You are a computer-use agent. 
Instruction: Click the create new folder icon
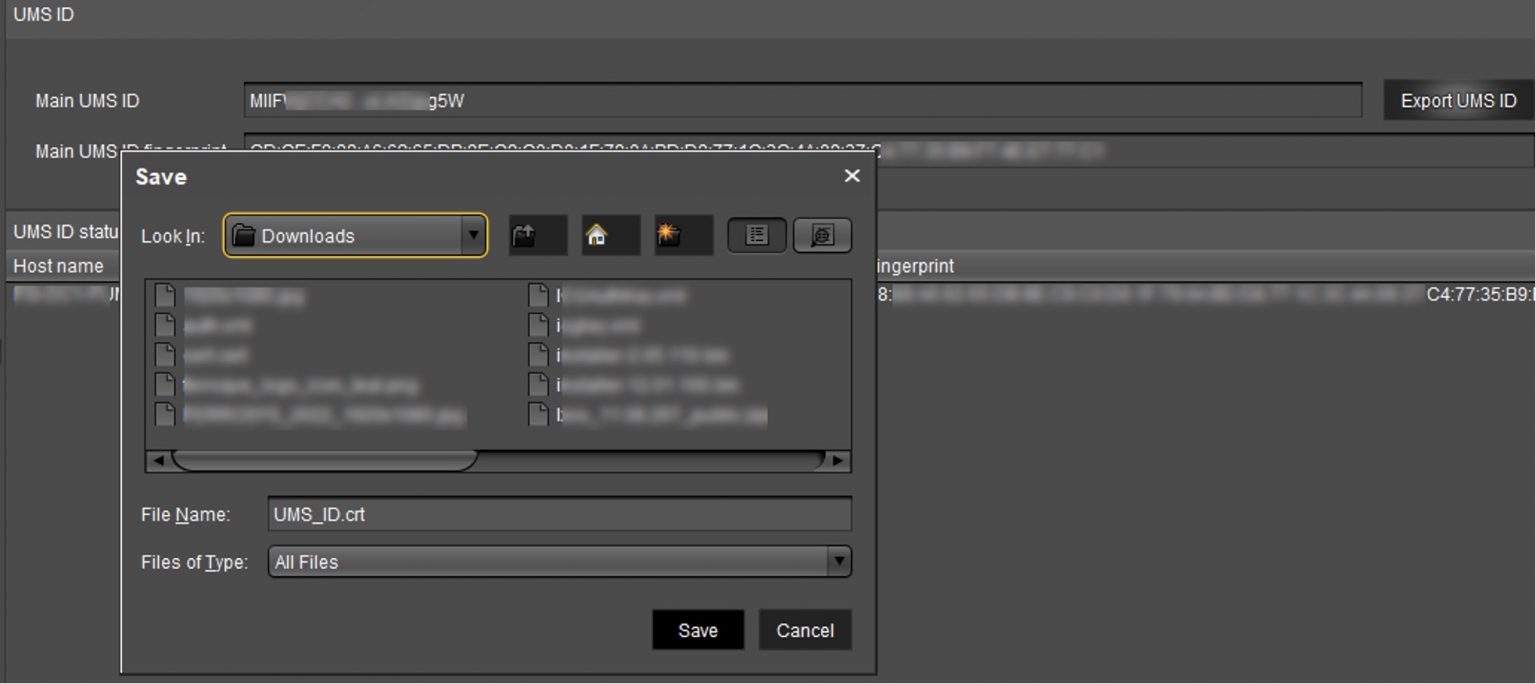pos(683,234)
